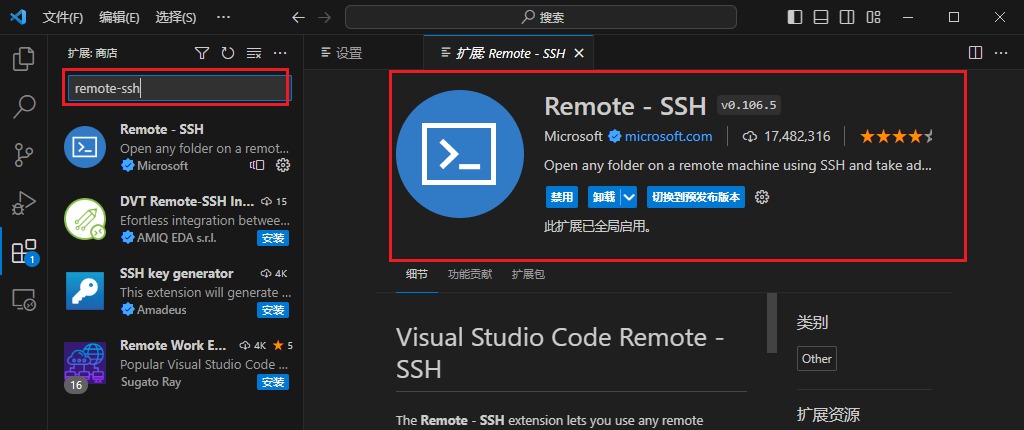This screenshot has width=1024, height=430.
Task: Click the star rating of Remote - SSH
Action: pos(896,137)
